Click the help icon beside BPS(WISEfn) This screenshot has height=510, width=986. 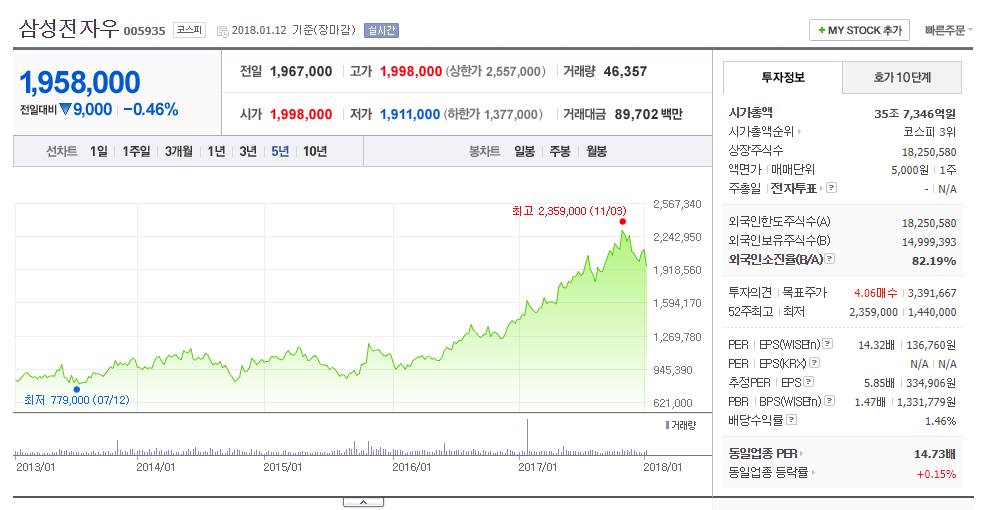click(x=829, y=400)
